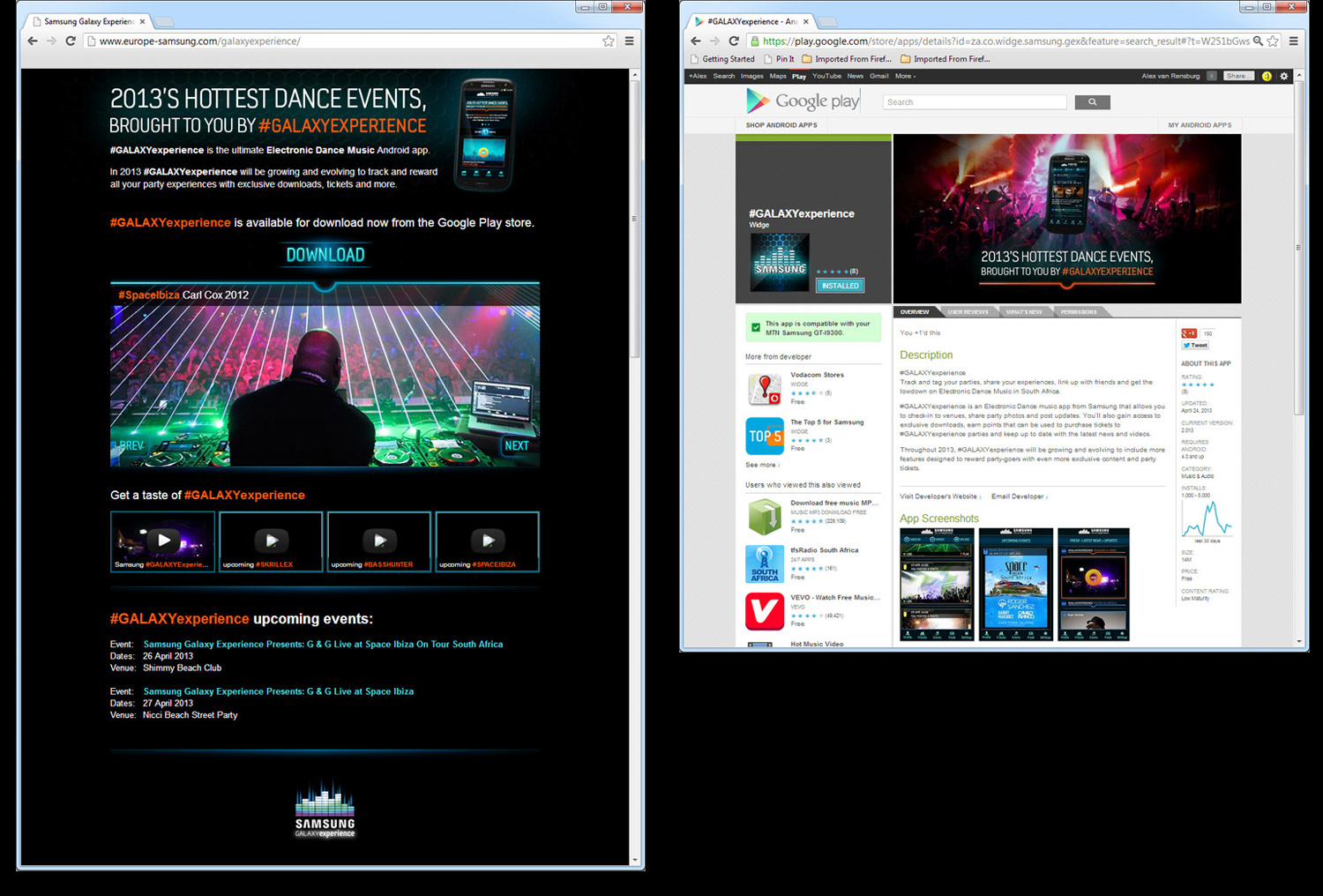
Task: Click NEXT on the Carl Cox slideshow
Action: (516, 445)
